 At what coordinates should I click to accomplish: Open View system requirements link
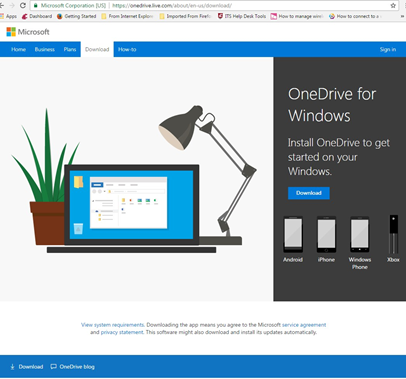pyautogui.click(x=113, y=325)
